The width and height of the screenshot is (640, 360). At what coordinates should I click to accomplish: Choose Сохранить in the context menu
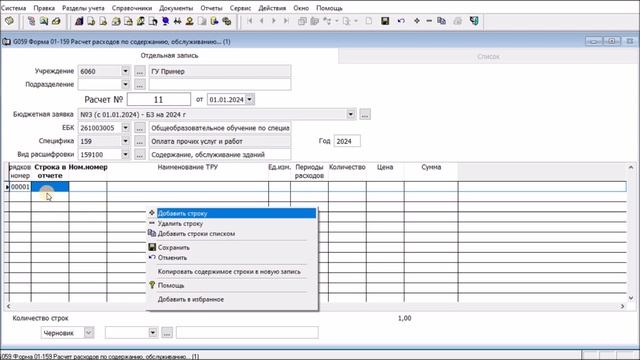click(x=232, y=247)
